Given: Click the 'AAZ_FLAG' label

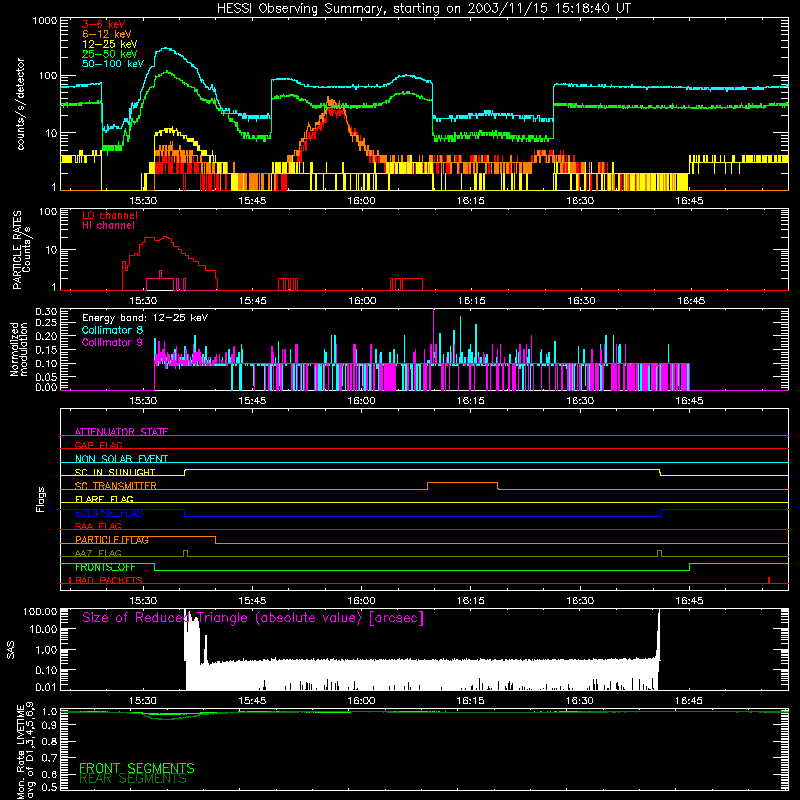Looking at the screenshot, I should (98, 553).
